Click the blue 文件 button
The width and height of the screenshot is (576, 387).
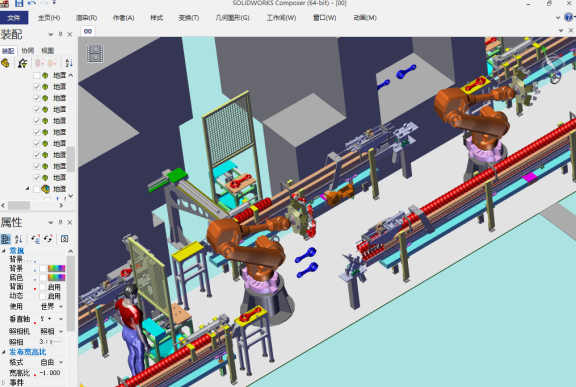14,18
